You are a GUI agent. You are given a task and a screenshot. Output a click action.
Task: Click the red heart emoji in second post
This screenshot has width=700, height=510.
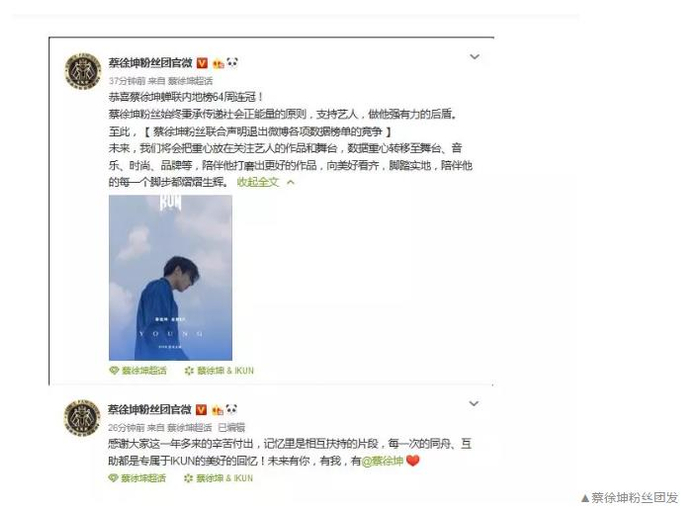[x=413, y=460]
